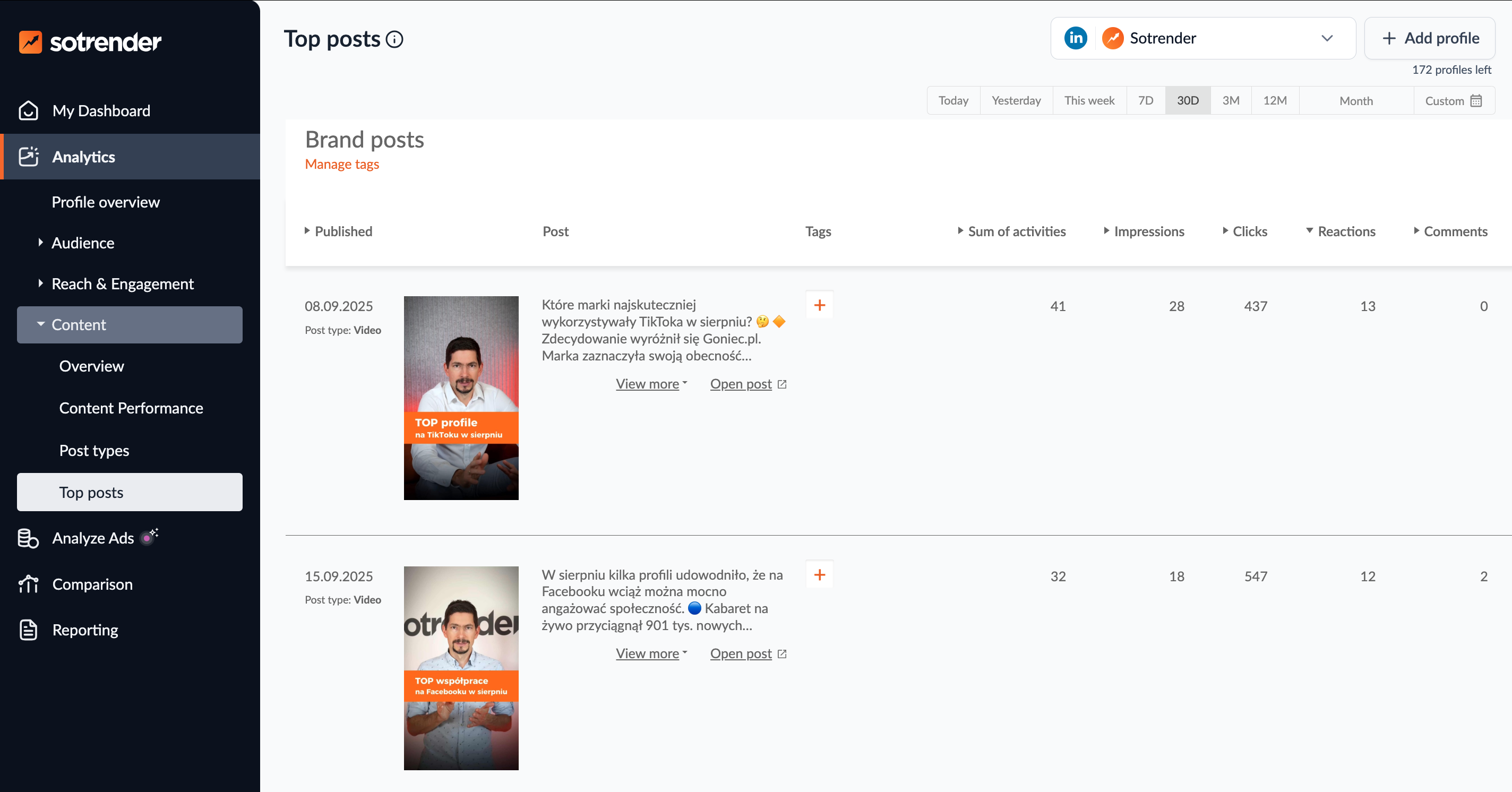Go to Post types page
Viewport: 1512px width, 792px height.
(94, 451)
